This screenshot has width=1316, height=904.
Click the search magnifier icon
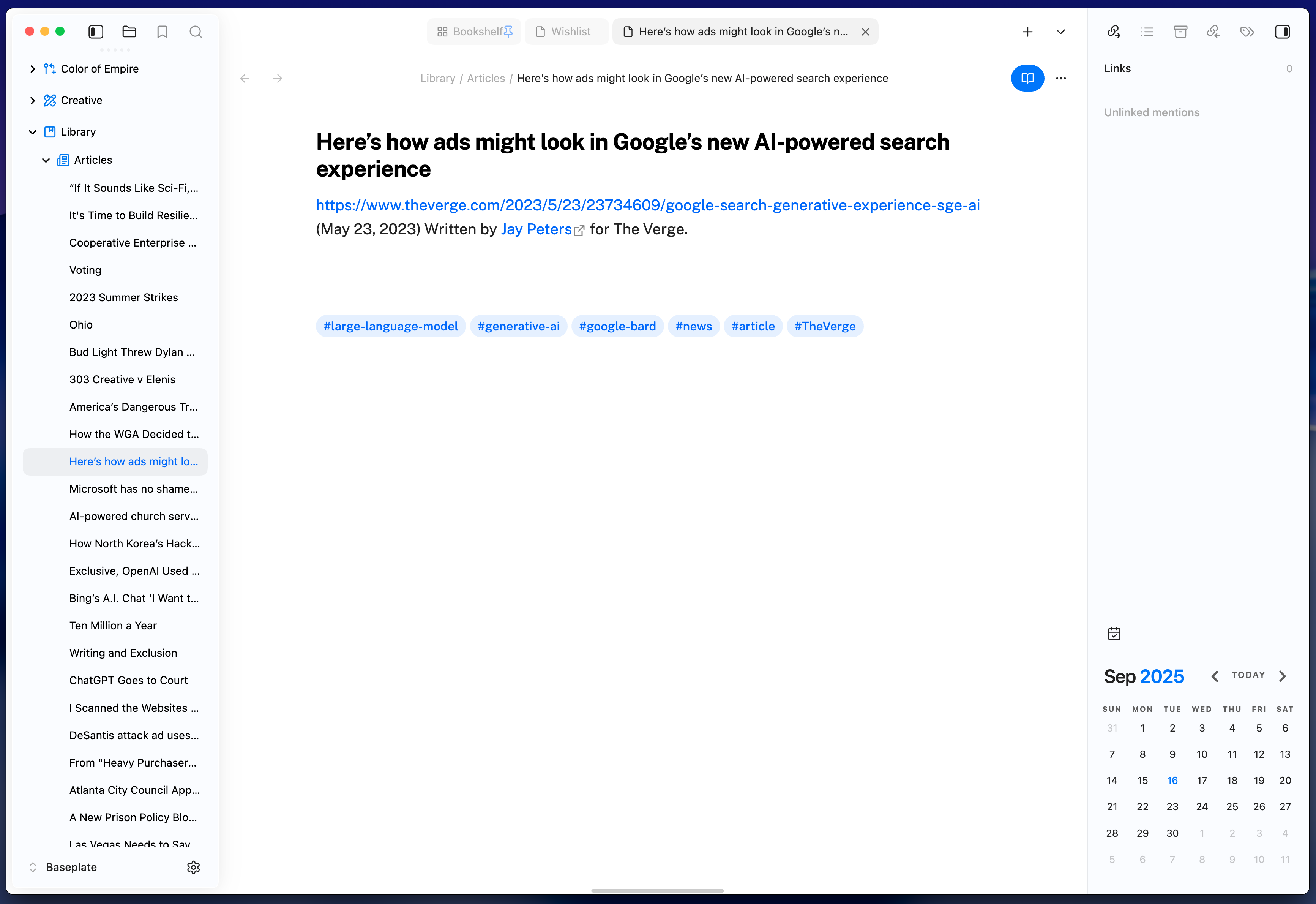tap(196, 32)
